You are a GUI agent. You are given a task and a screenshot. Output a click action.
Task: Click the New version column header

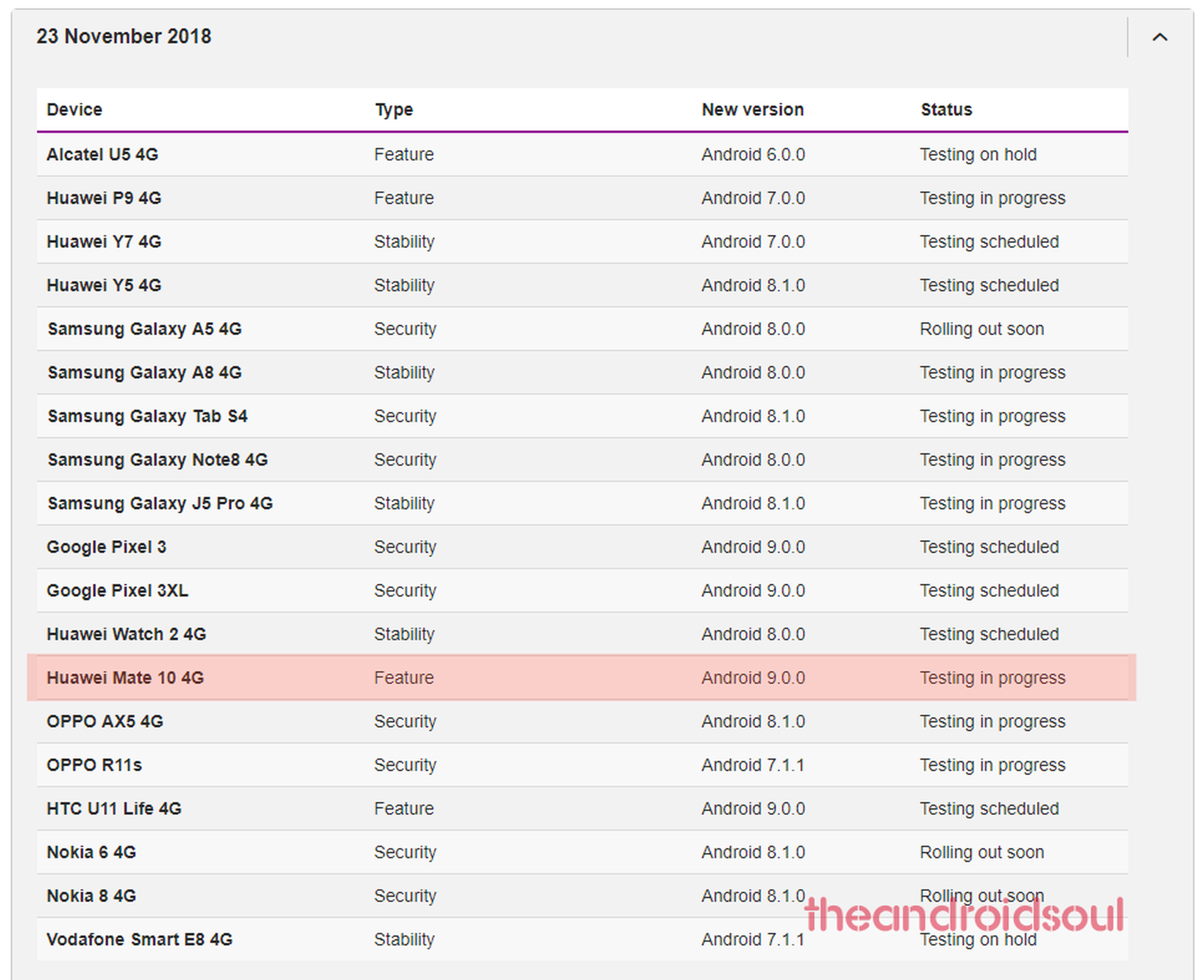click(752, 110)
